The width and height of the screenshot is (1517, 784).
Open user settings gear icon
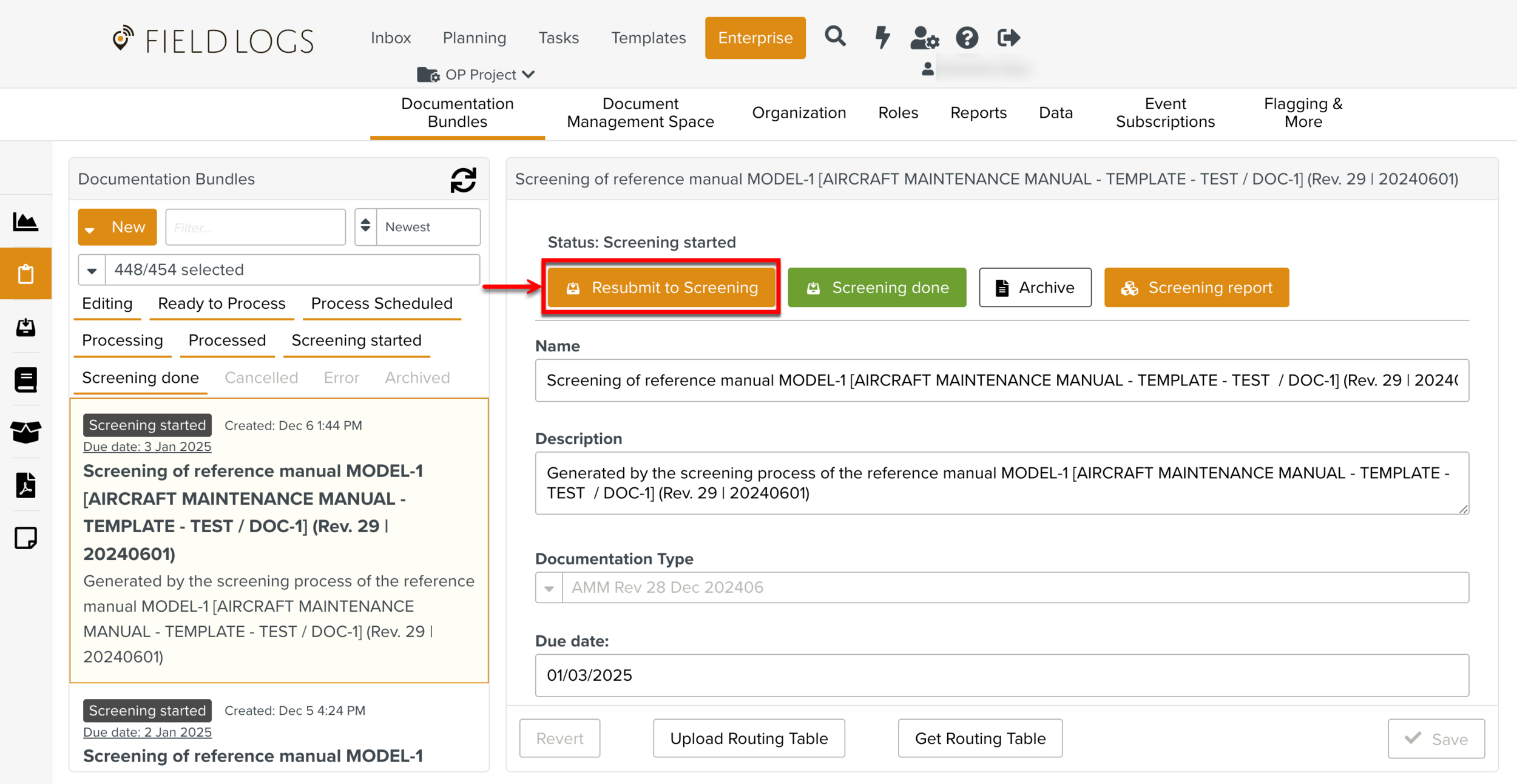pos(924,38)
